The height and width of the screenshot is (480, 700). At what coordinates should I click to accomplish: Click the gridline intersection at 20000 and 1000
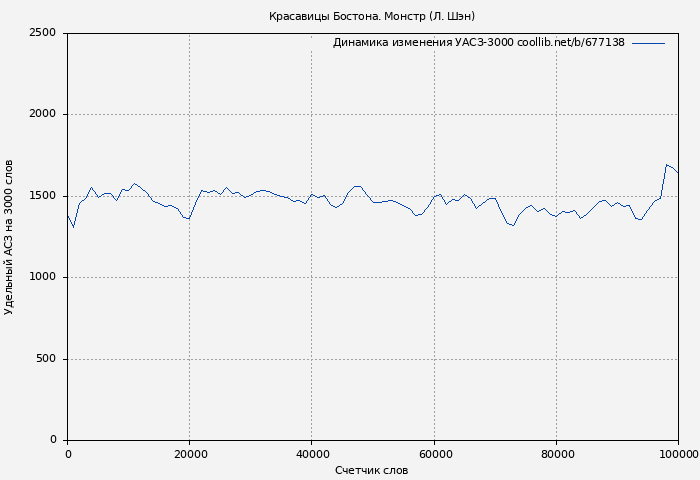[x=190, y=277]
